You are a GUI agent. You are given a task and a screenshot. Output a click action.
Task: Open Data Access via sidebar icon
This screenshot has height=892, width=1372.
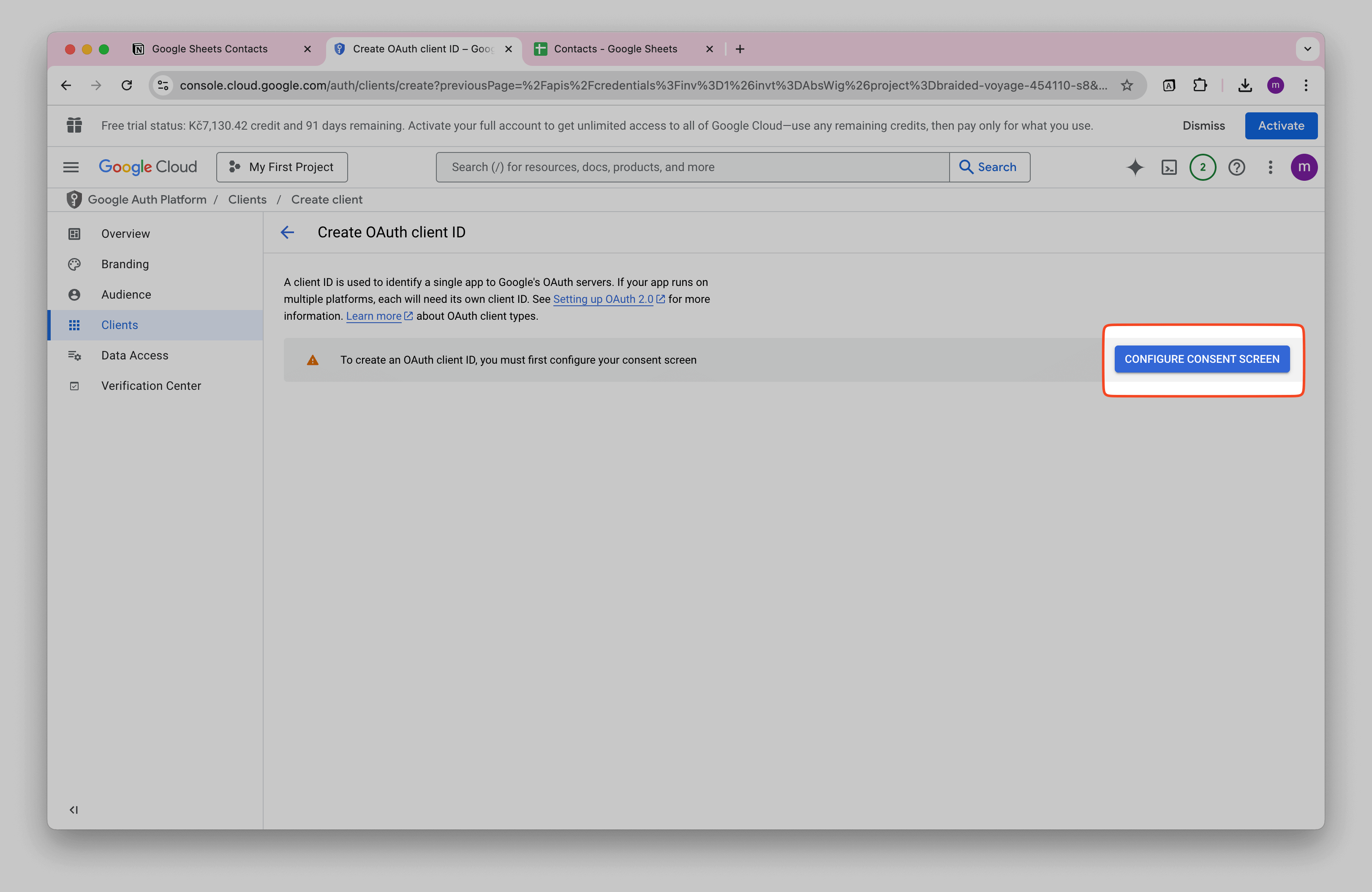point(74,356)
